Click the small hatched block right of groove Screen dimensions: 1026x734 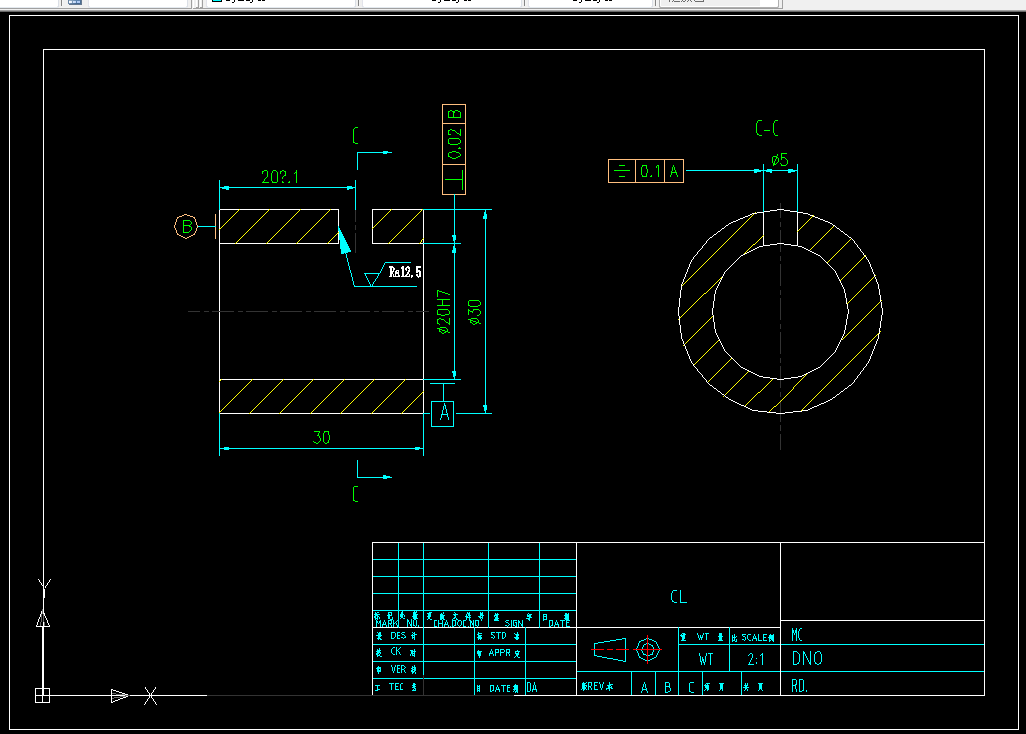coord(398,226)
